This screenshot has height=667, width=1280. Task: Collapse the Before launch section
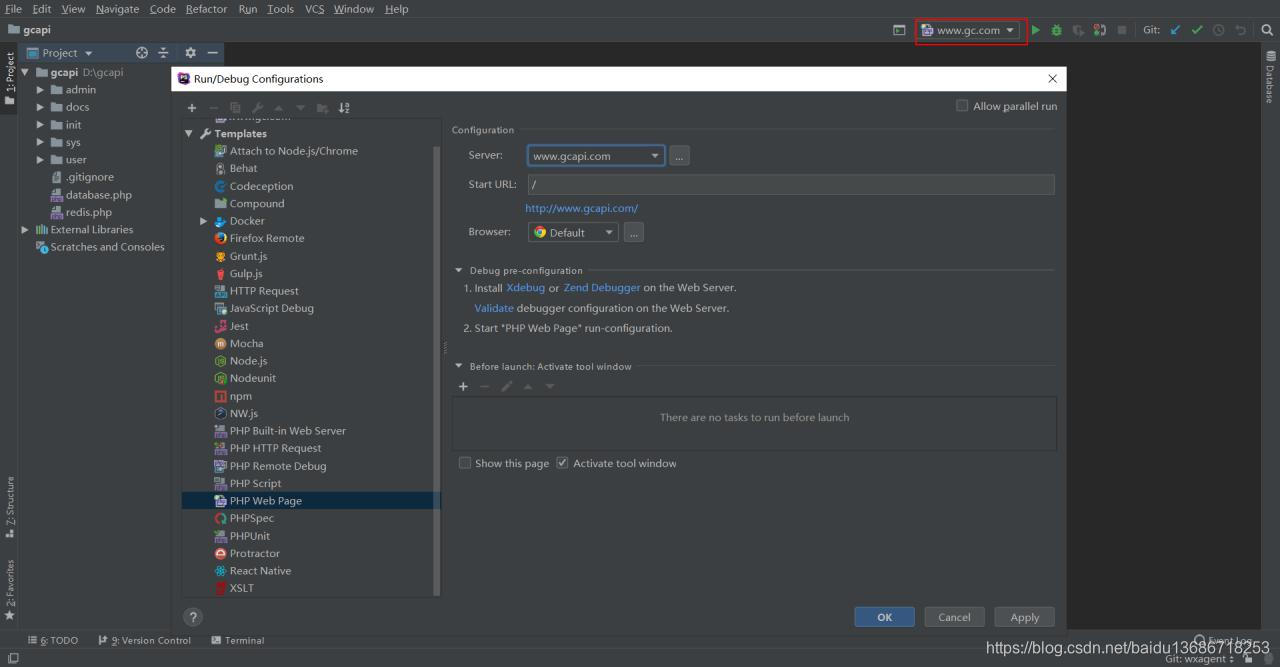click(459, 366)
